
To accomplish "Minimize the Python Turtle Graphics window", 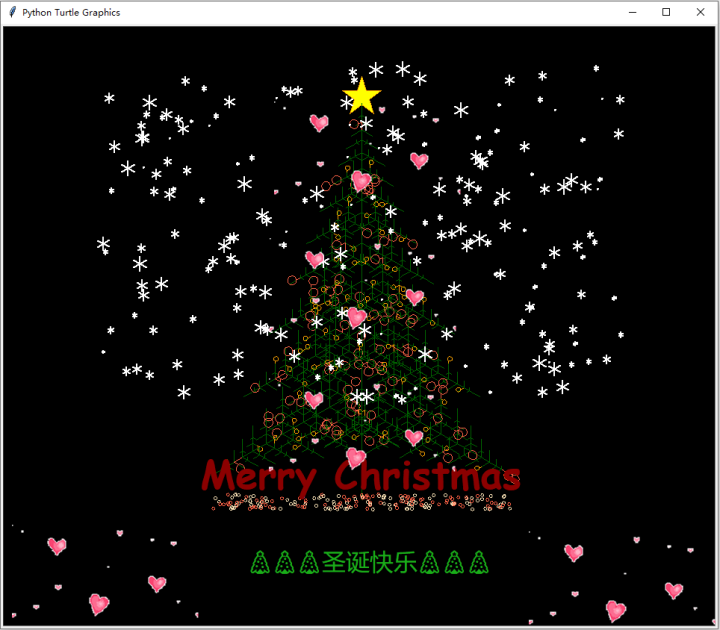I will pos(632,12).
